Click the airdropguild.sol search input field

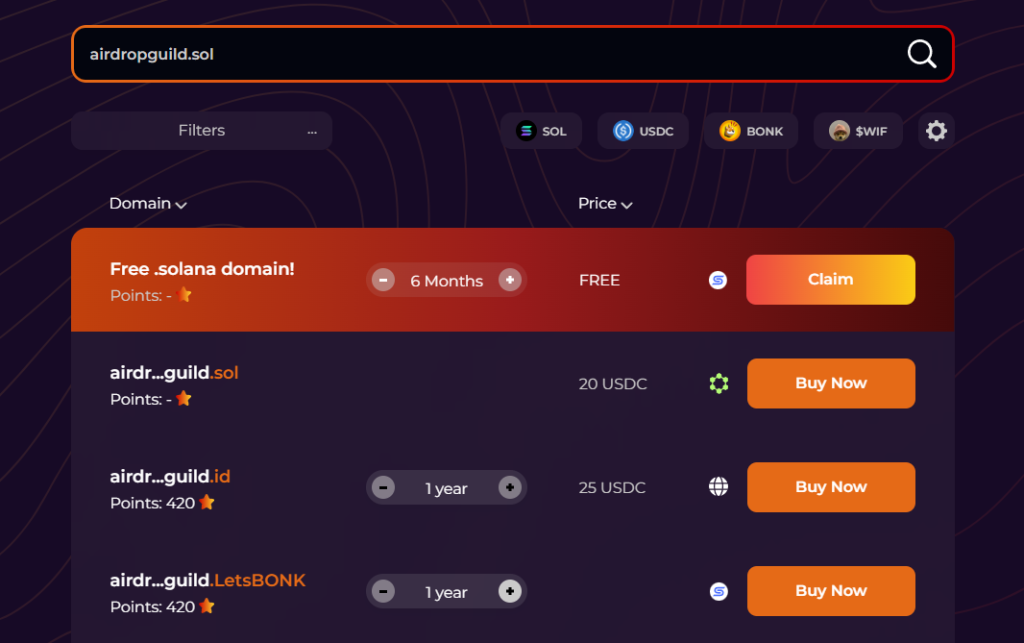point(400,53)
